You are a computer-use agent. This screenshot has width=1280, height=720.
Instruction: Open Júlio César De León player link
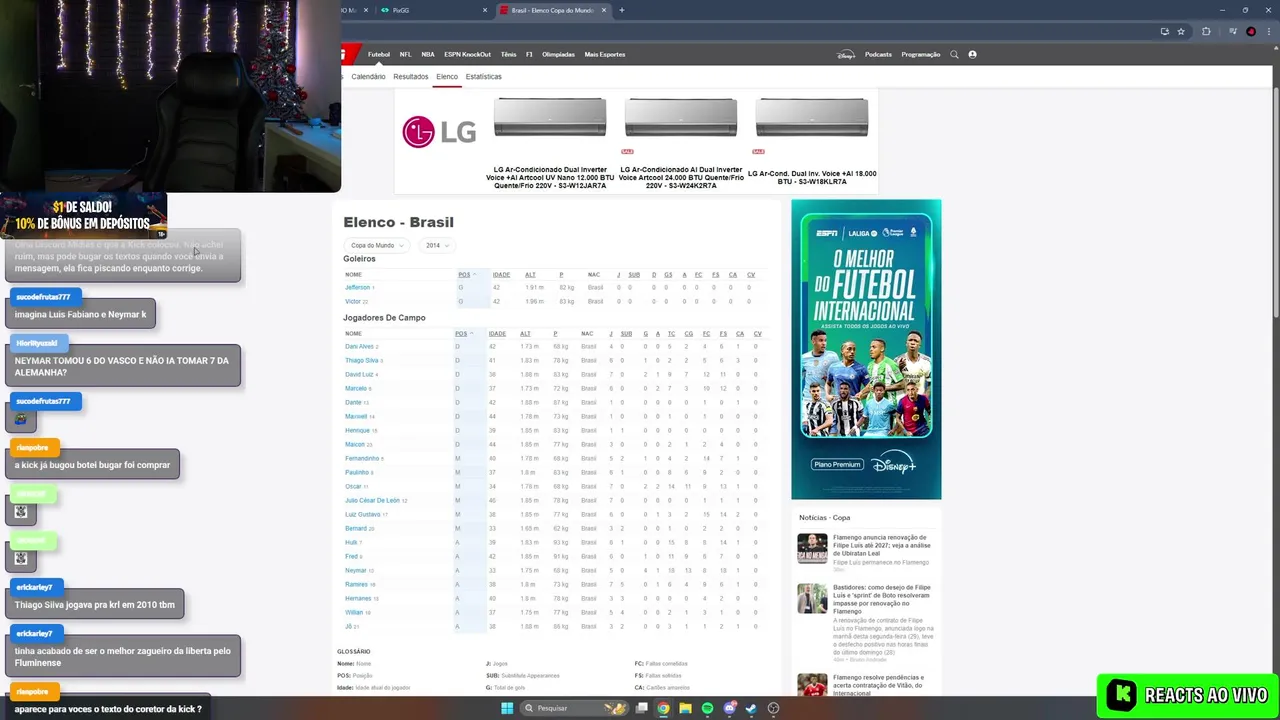pyautogui.click(x=372, y=500)
